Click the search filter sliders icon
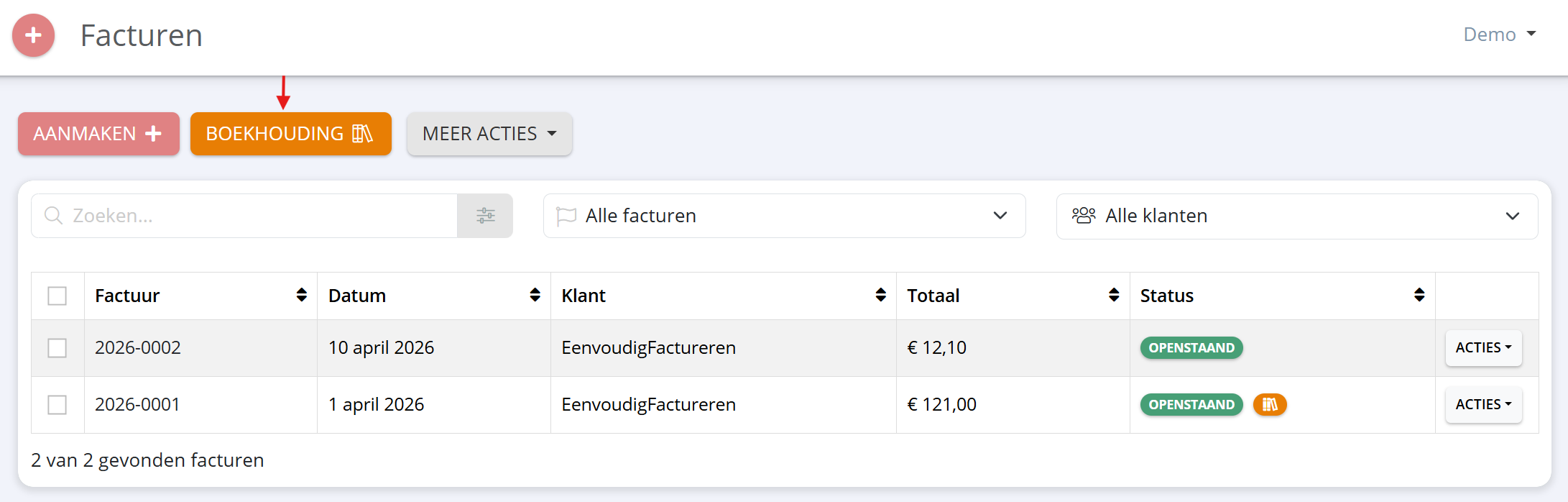 point(485,216)
